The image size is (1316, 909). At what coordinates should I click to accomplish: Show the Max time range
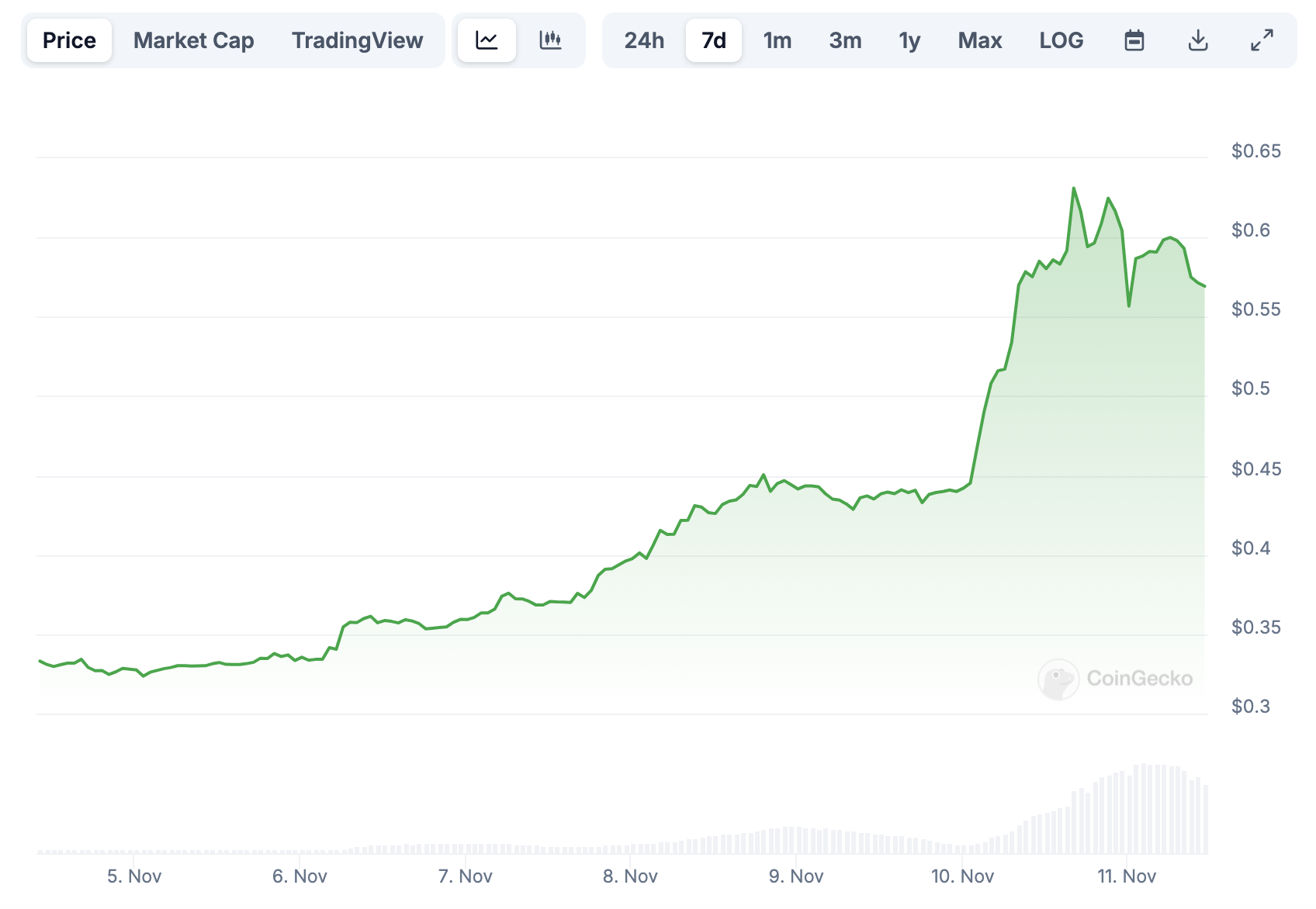click(980, 40)
